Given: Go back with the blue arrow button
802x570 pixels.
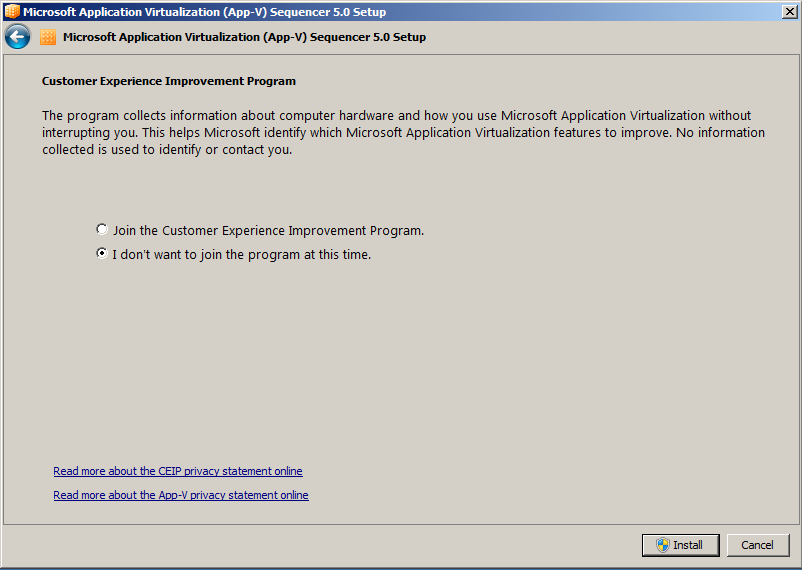Looking at the screenshot, I should (x=17, y=37).
